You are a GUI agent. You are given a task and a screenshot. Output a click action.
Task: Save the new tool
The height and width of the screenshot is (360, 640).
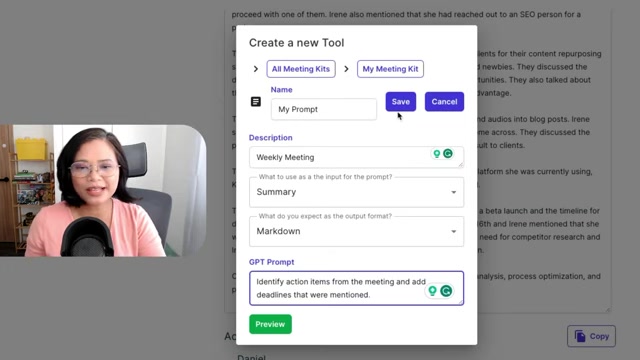coord(400,102)
